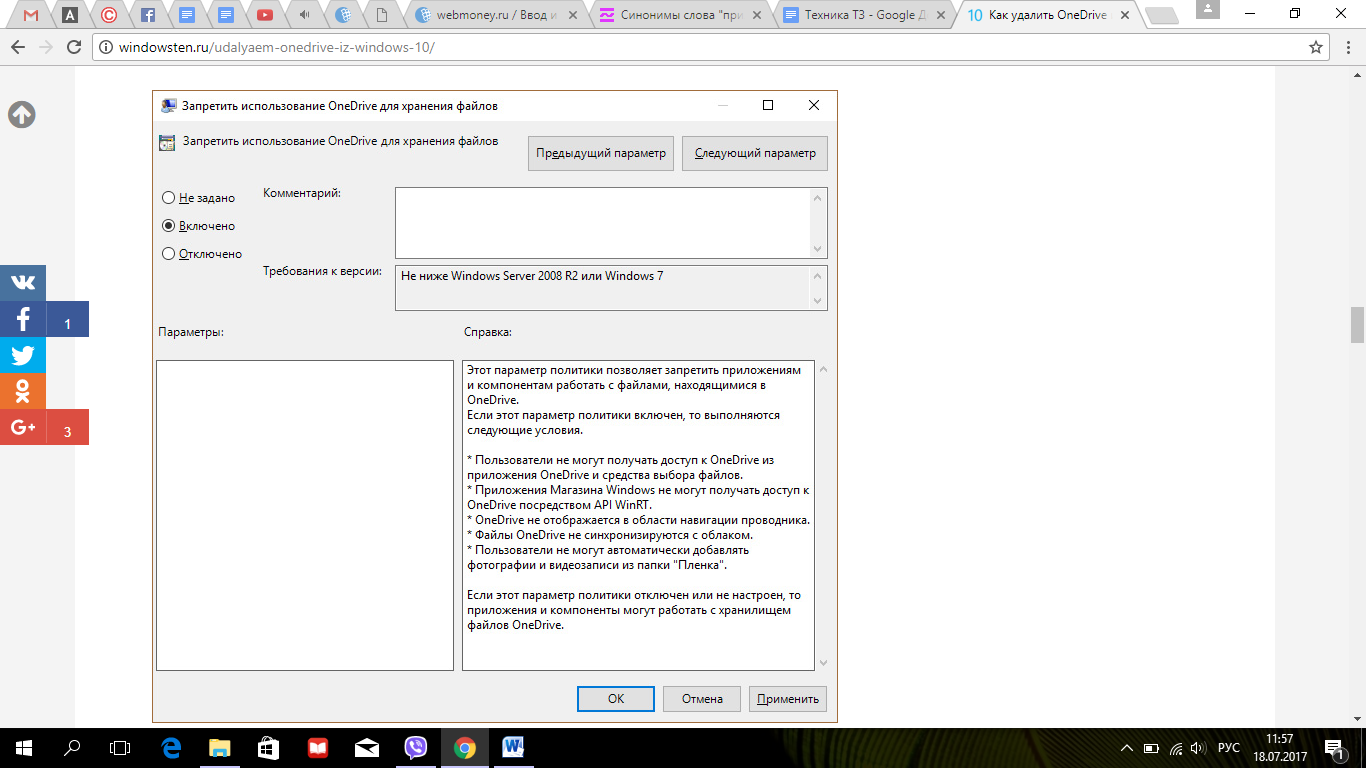Switch to 'Техника ТЗ - Google' tab
Viewport: 1366px width, 768px height.
tap(862, 15)
